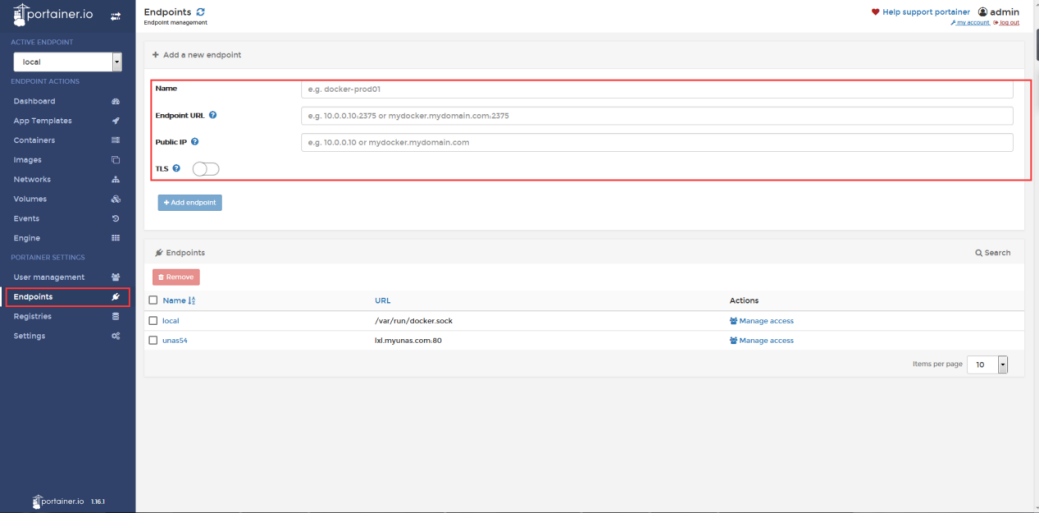Open User management in the sidebar

point(49,277)
